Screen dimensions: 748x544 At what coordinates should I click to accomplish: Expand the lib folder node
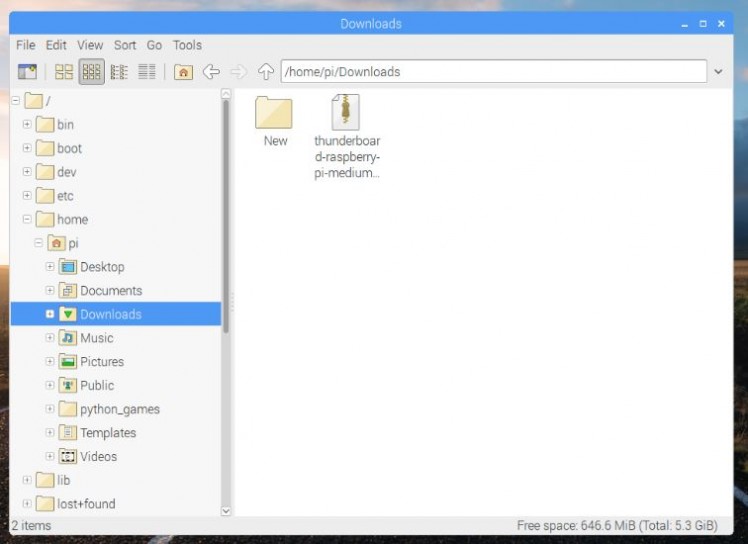pyautogui.click(x=27, y=480)
